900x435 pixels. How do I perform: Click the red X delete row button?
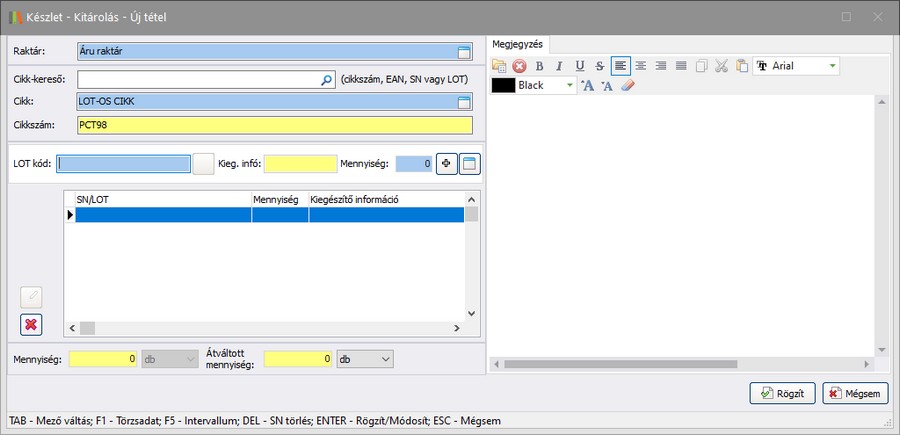tap(31, 324)
